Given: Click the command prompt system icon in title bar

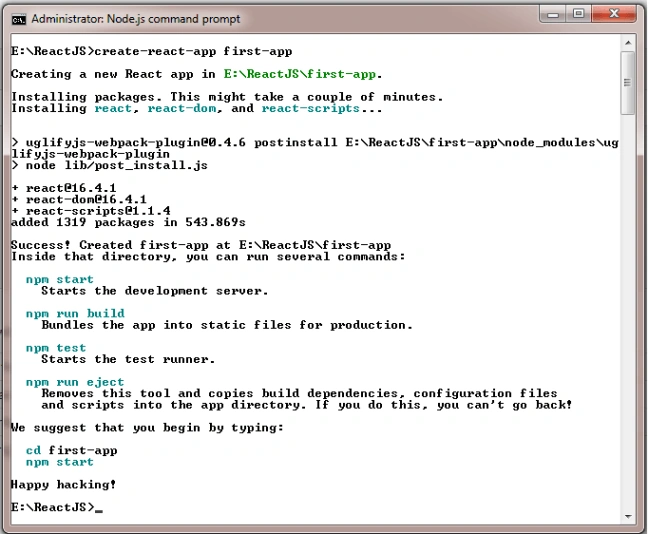Looking at the screenshot, I should (x=19, y=19).
